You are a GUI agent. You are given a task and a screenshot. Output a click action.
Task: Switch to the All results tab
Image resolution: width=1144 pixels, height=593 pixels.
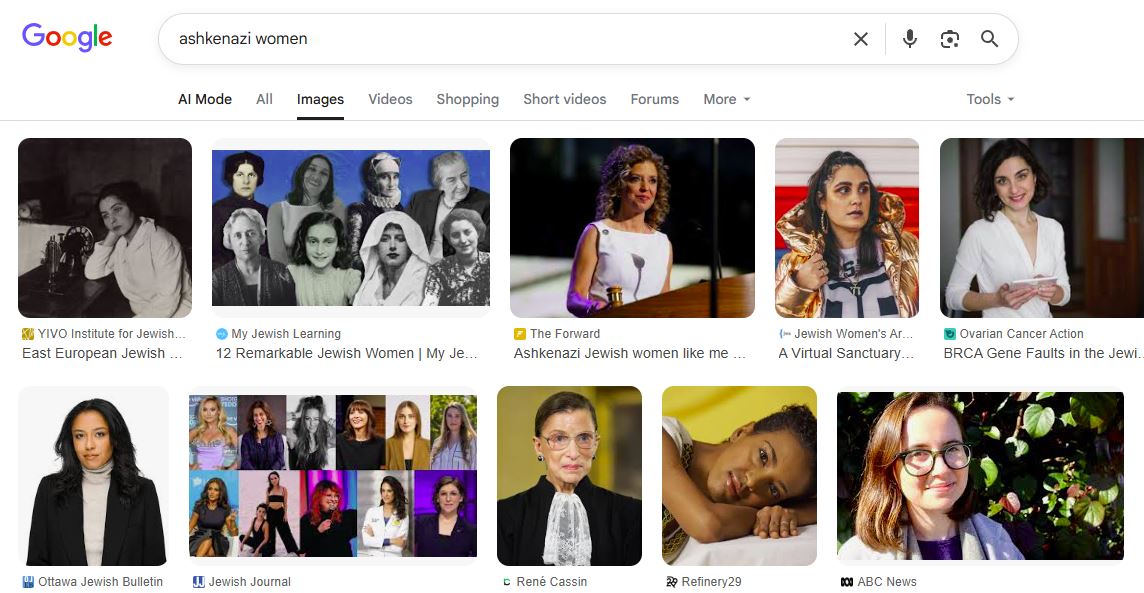[264, 99]
